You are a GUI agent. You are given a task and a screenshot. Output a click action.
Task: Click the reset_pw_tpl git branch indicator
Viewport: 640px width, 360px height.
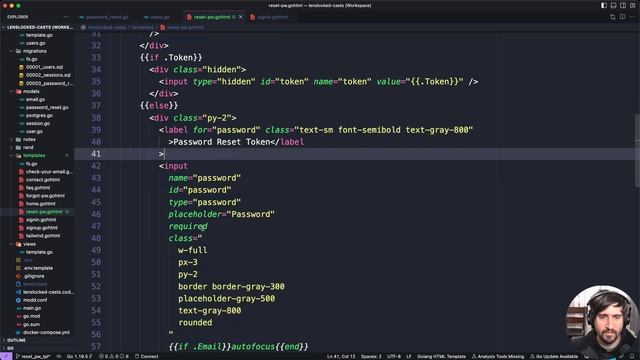click(33, 356)
